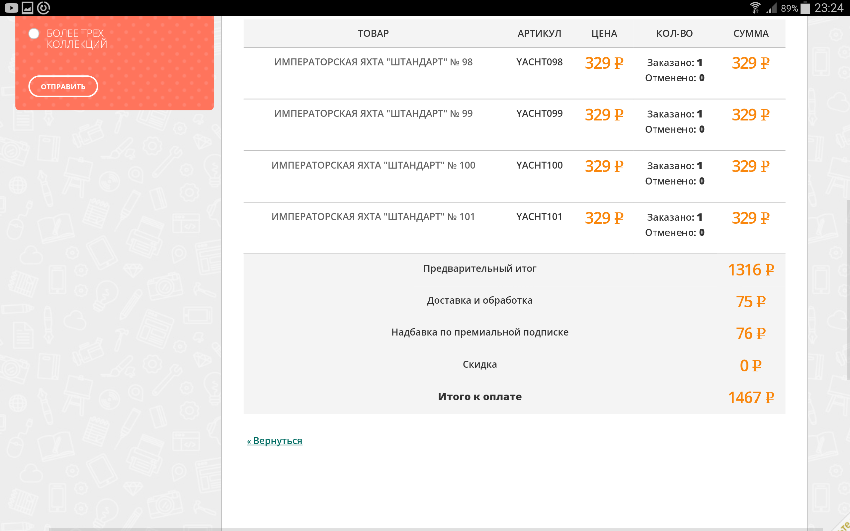The image size is (850, 531).
Task: Tap the cellular signal strength icon
Action: point(772,8)
